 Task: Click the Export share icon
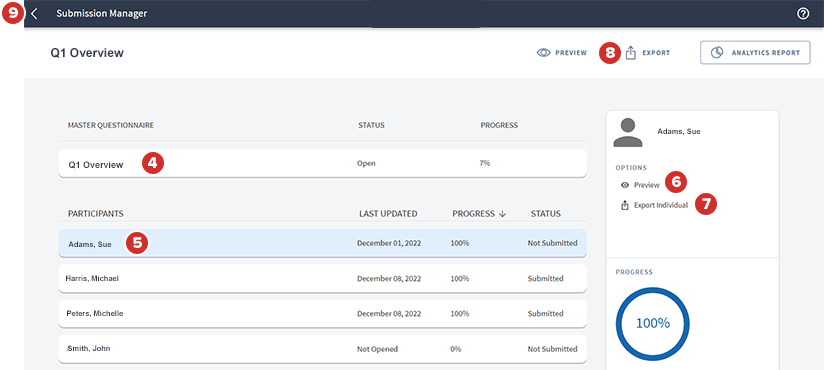(631, 53)
